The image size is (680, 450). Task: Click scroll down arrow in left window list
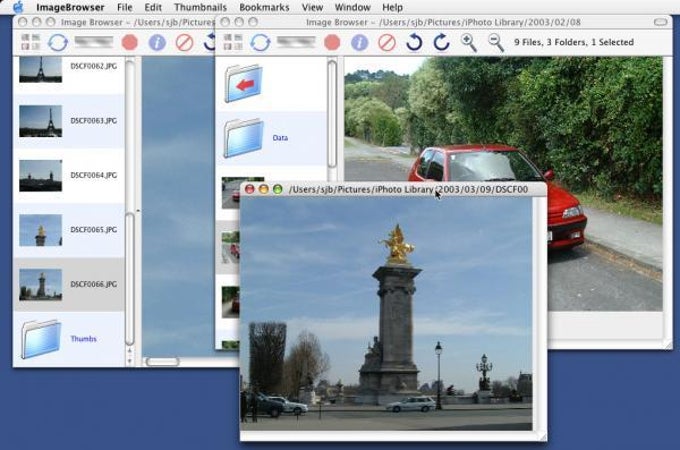point(130,361)
